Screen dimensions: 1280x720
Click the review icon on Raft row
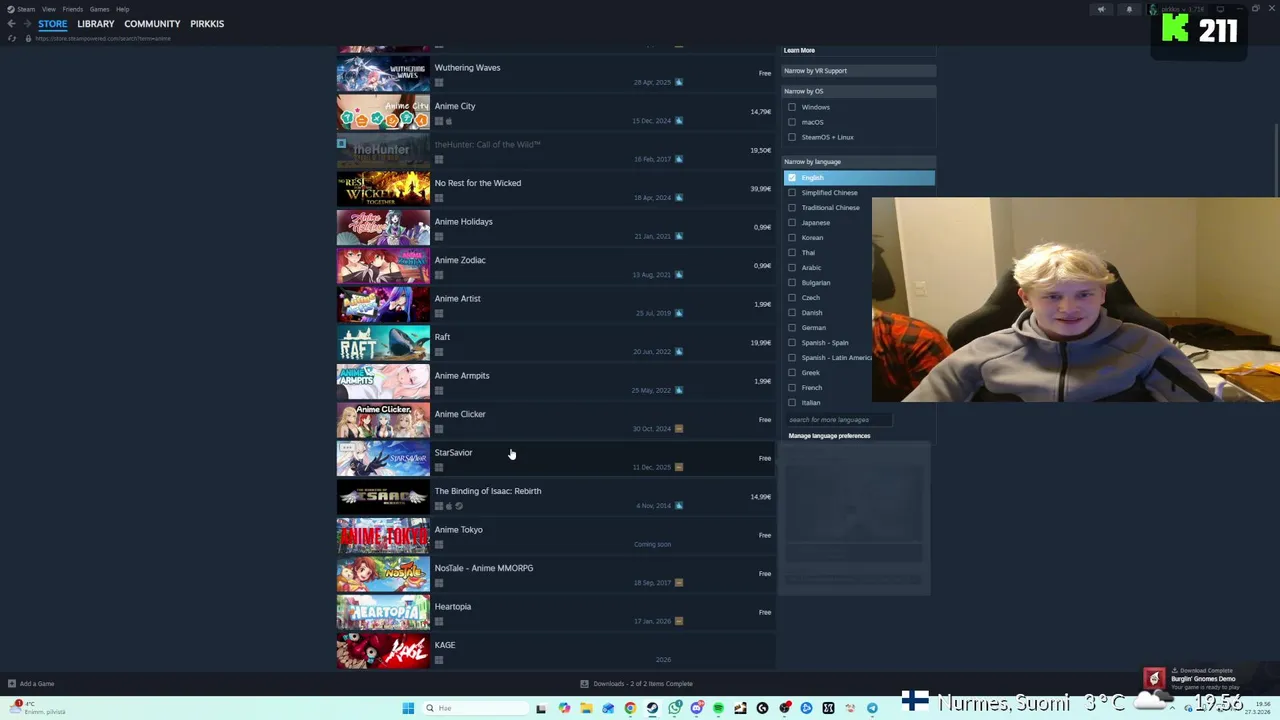(x=679, y=352)
